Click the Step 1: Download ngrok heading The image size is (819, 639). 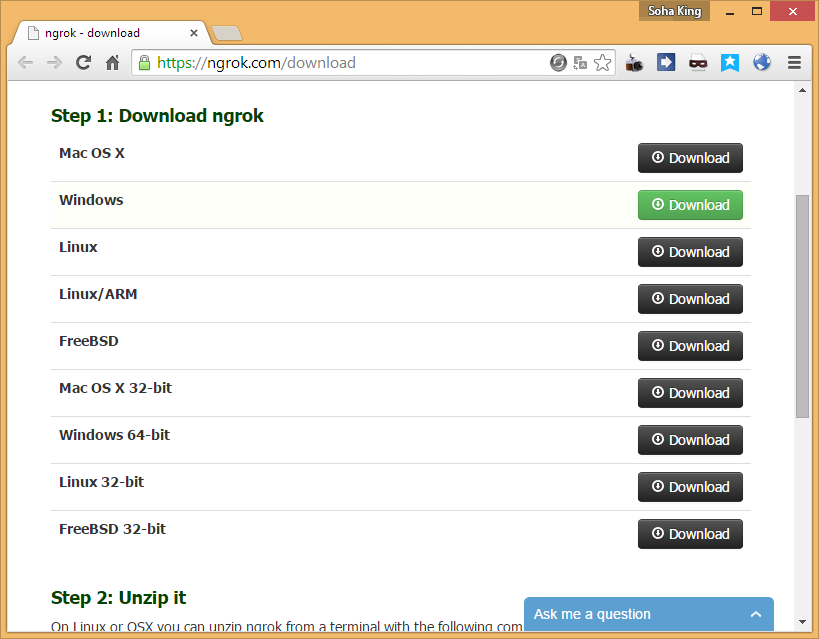tap(157, 115)
